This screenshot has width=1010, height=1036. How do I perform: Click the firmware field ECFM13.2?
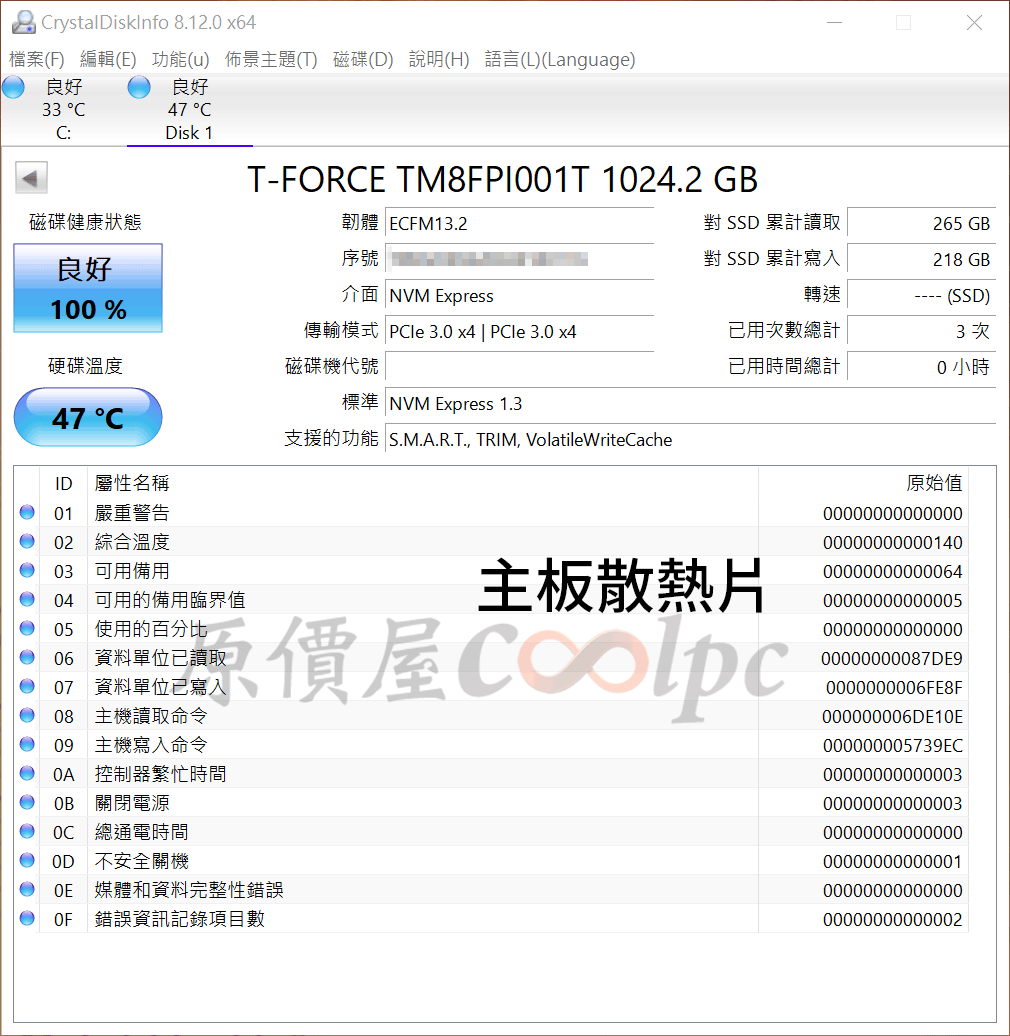coord(519,223)
